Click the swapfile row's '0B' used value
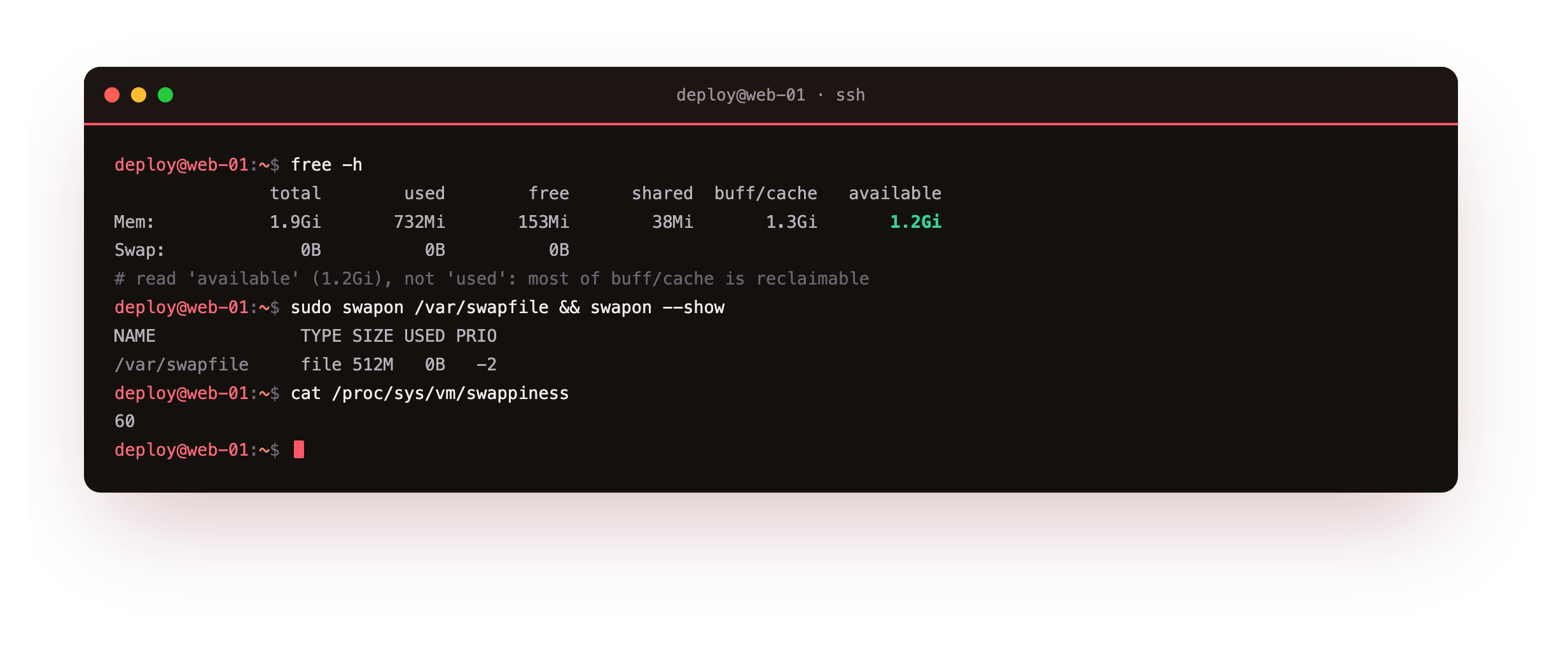1568x646 pixels. coord(434,364)
